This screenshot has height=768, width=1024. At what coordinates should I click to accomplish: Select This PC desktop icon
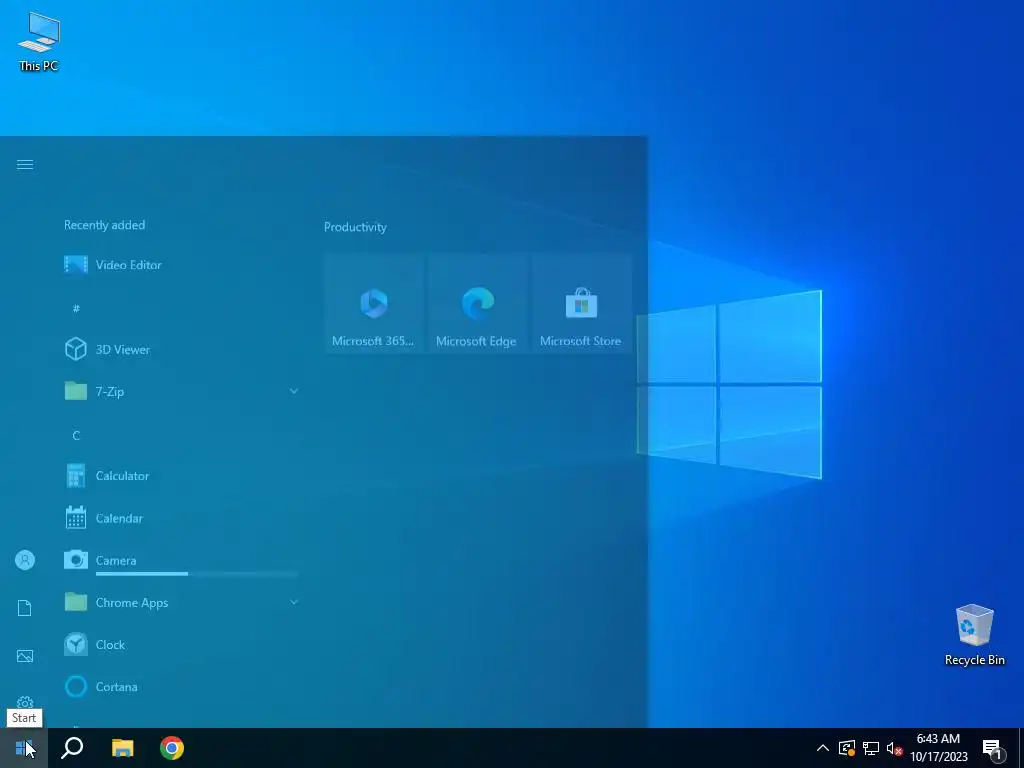pos(39,42)
